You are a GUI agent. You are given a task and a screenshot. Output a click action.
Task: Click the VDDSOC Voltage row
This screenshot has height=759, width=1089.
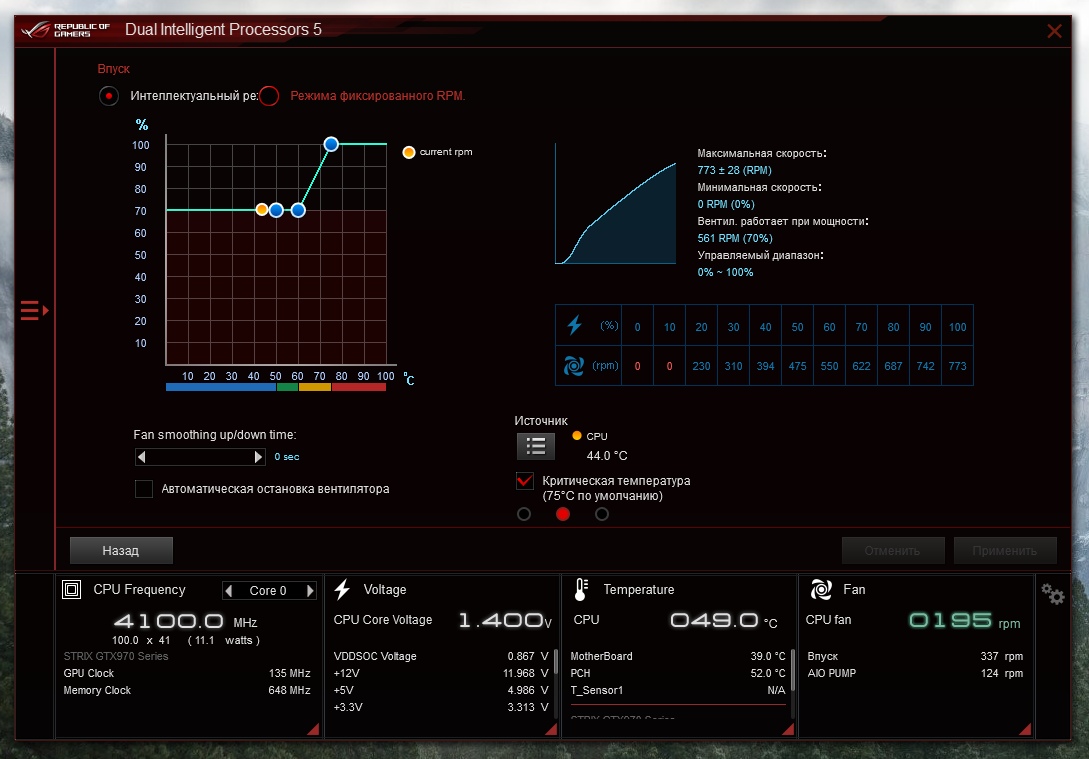[441, 656]
